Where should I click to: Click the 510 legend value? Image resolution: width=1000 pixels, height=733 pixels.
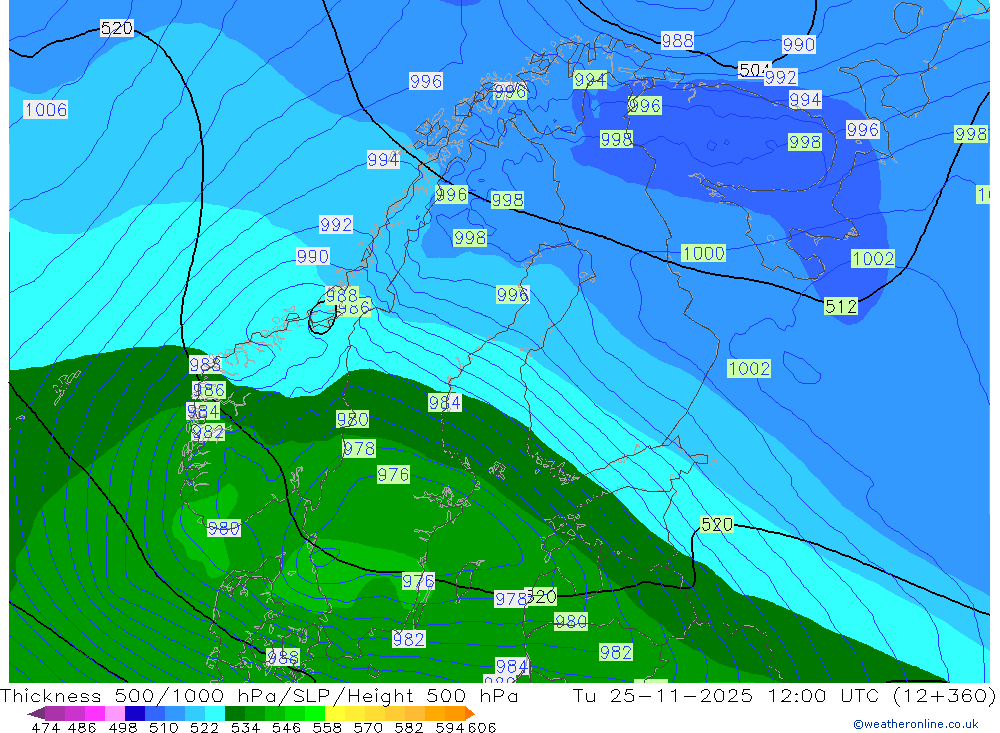[163, 727]
